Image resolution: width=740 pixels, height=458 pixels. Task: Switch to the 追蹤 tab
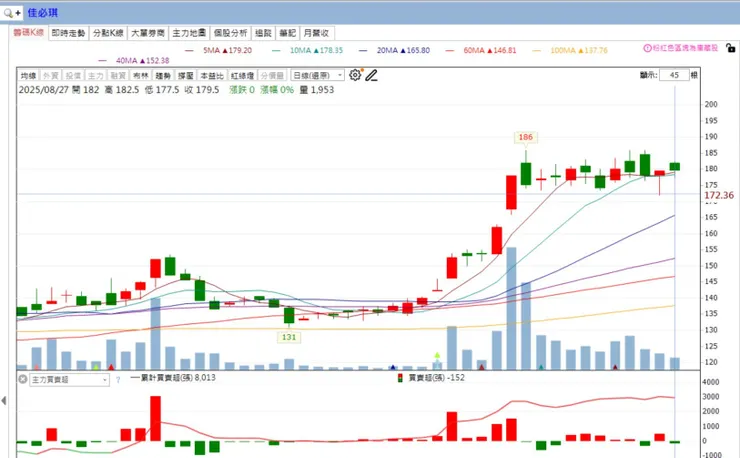[x=263, y=33]
